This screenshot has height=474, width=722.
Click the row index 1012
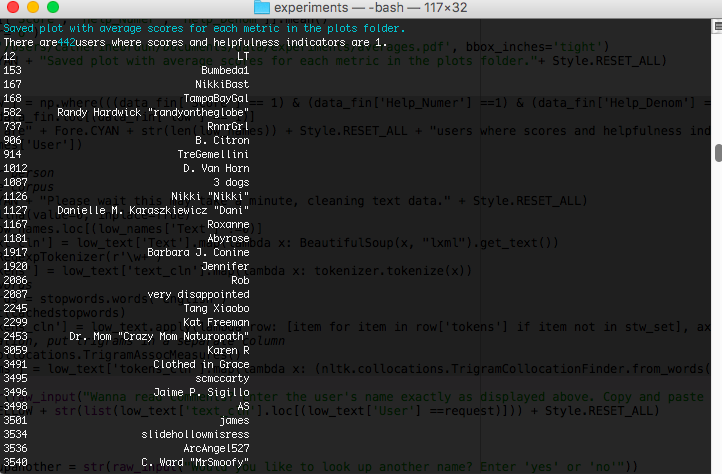(15, 168)
